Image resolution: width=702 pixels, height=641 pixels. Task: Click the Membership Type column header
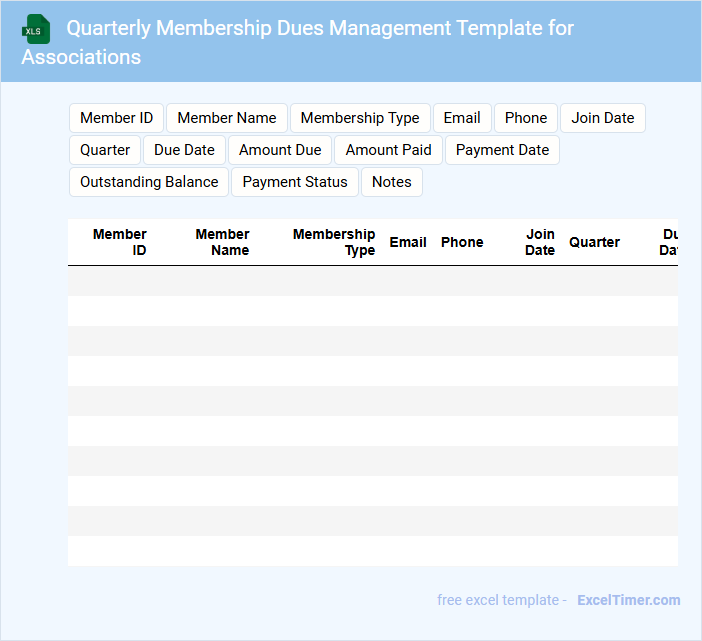tap(334, 242)
